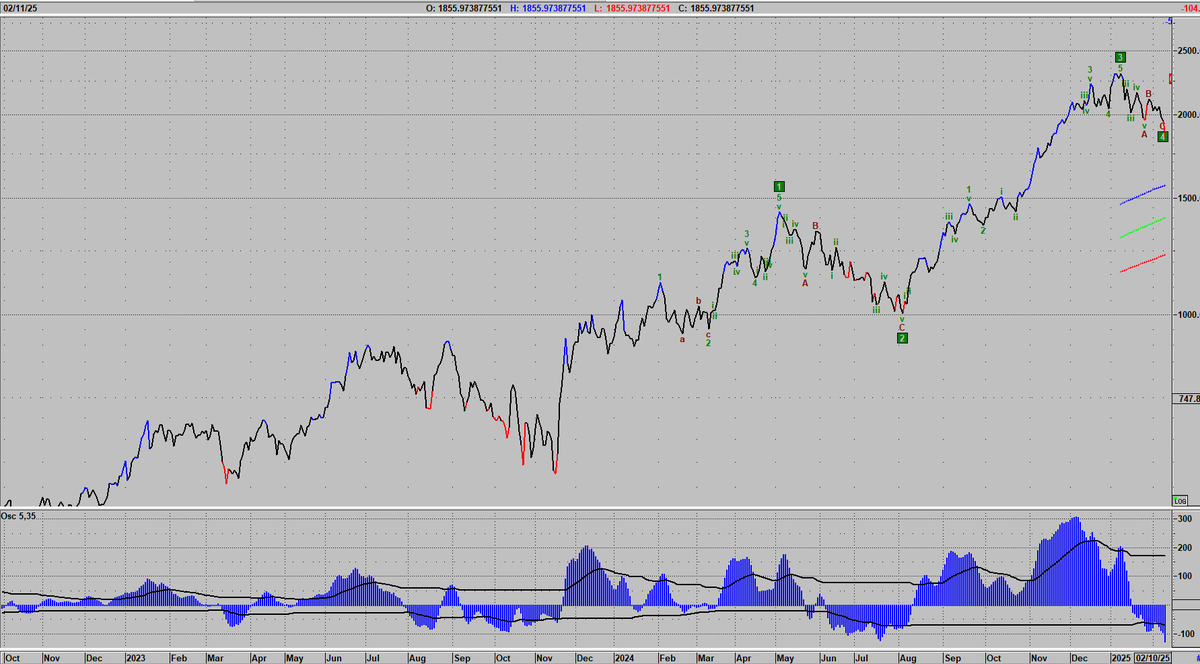Click the 02/11/25 date in the header
The height and width of the screenshot is (664, 1200).
click(20, 7)
